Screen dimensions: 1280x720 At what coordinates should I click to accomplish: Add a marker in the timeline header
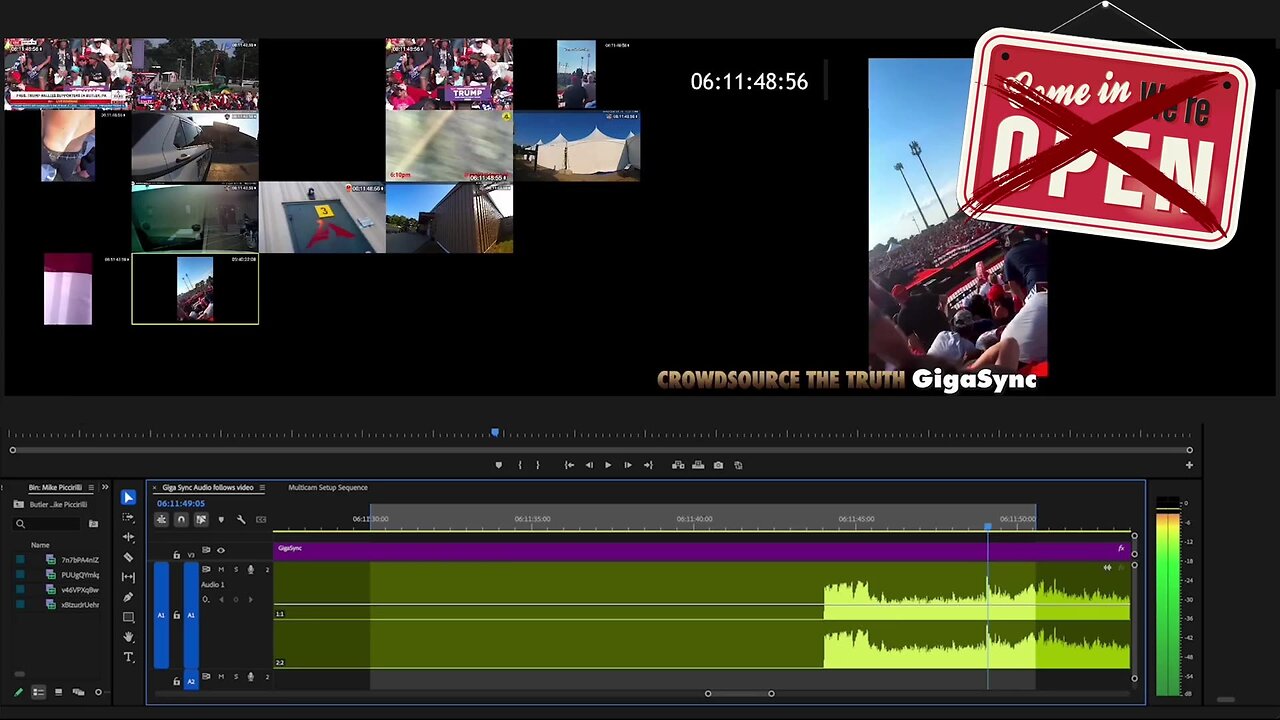click(x=221, y=519)
